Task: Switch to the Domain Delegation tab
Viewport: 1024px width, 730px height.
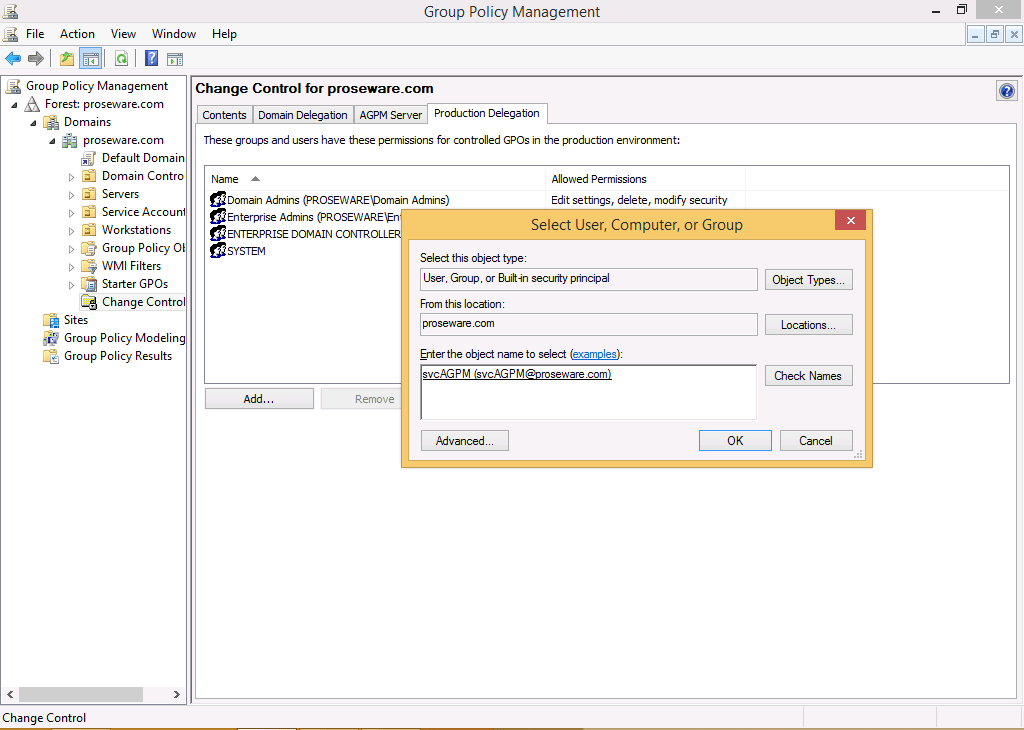Action: 302,115
